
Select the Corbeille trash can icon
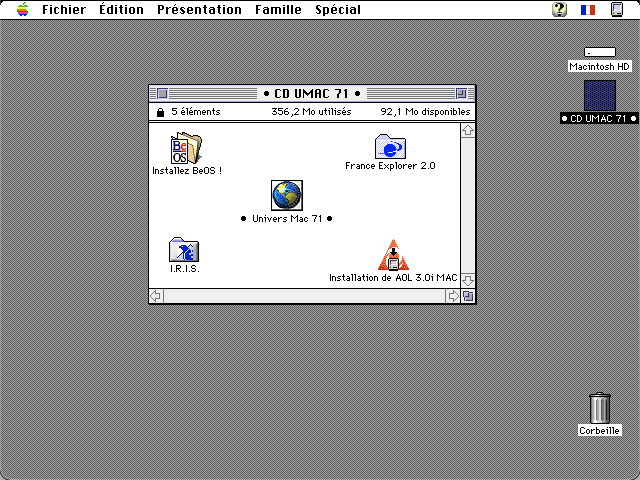(600, 408)
